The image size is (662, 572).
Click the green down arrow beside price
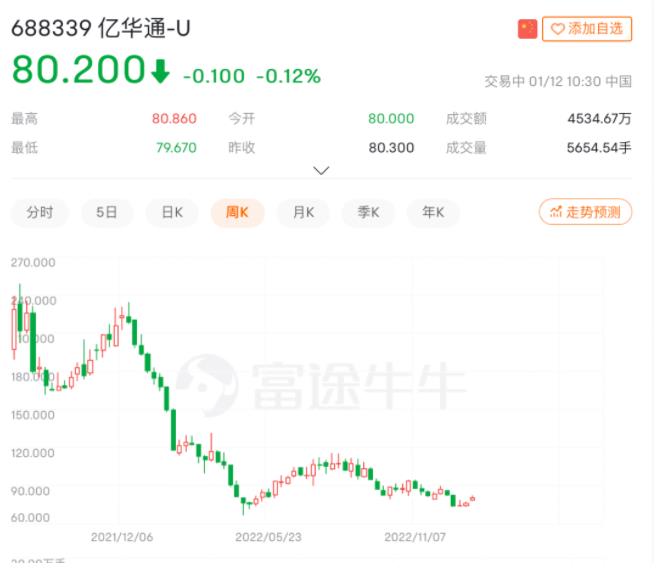click(x=161, y=73)
